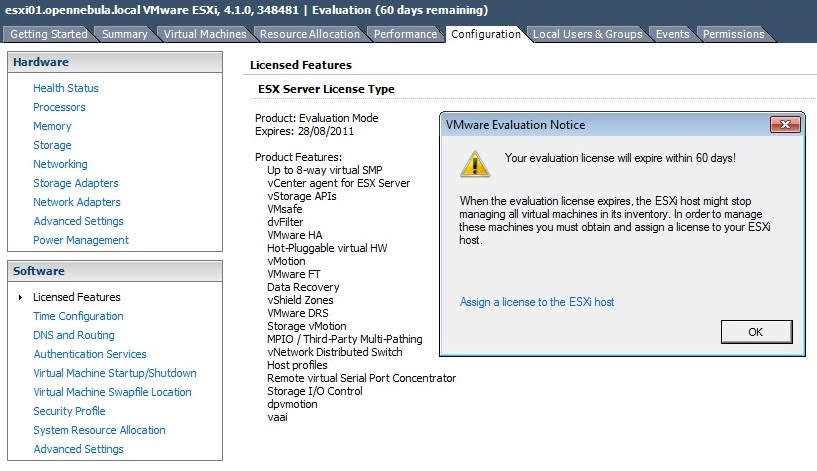Click the dvFilter feature line
817x471 pixels.
click(285, 222)
